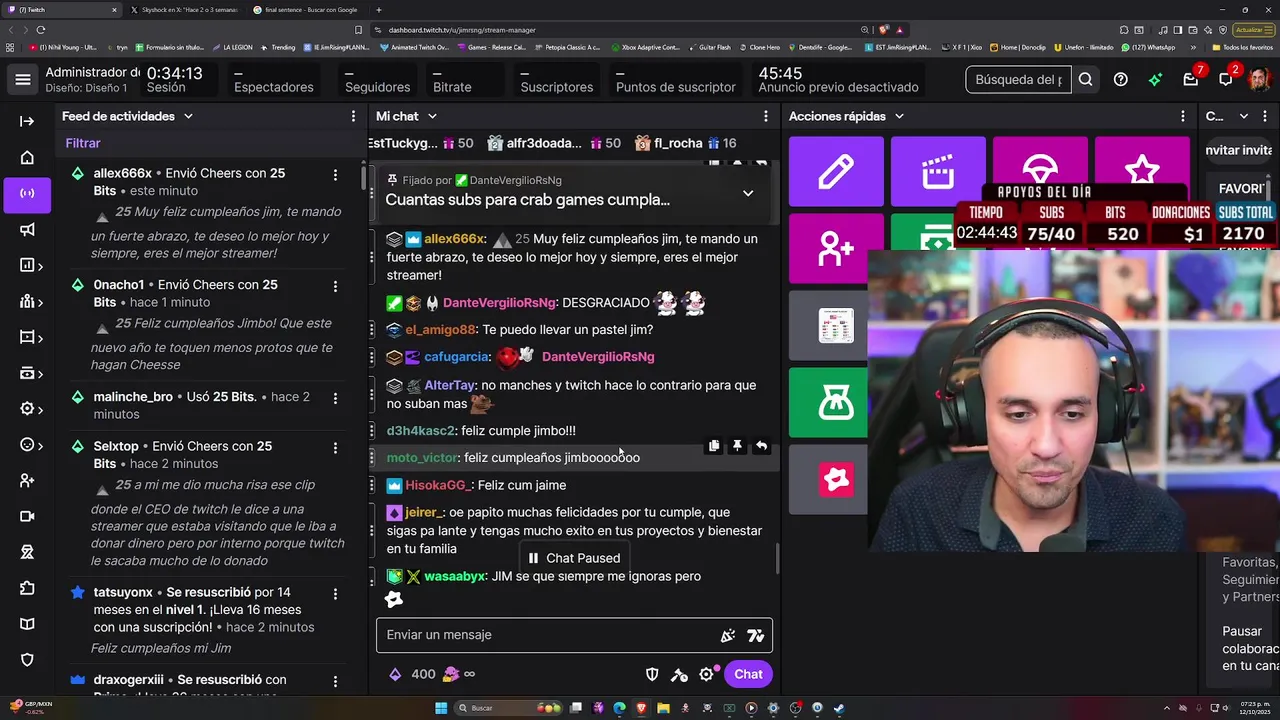Open the camera streaming tools icon in sidebar
Viewport: 1280px width, 720px height.
point(27,516)
